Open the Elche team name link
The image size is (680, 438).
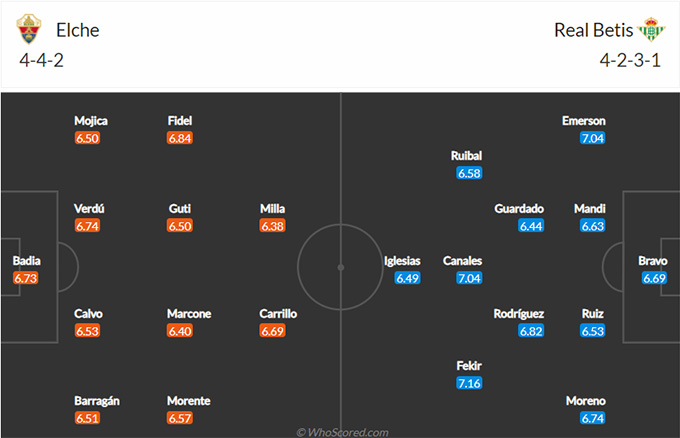click(78, 30)
